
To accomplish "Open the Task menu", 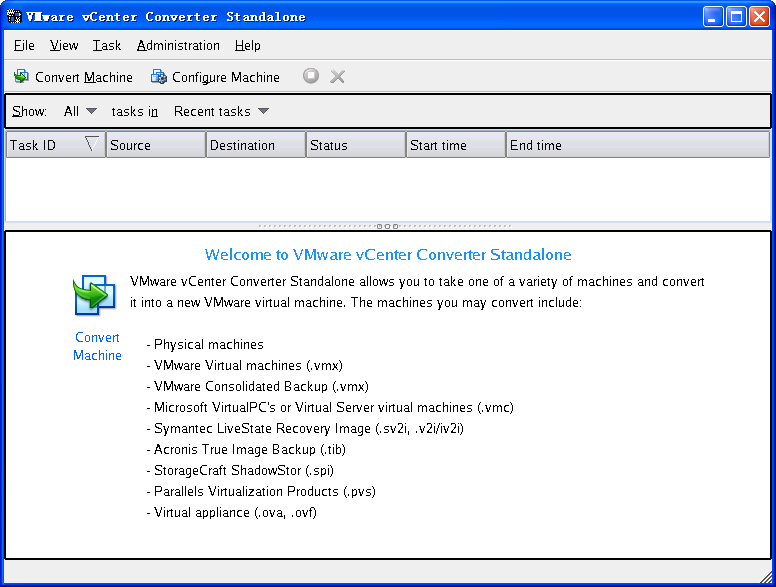I will click(x=107, y=45).
